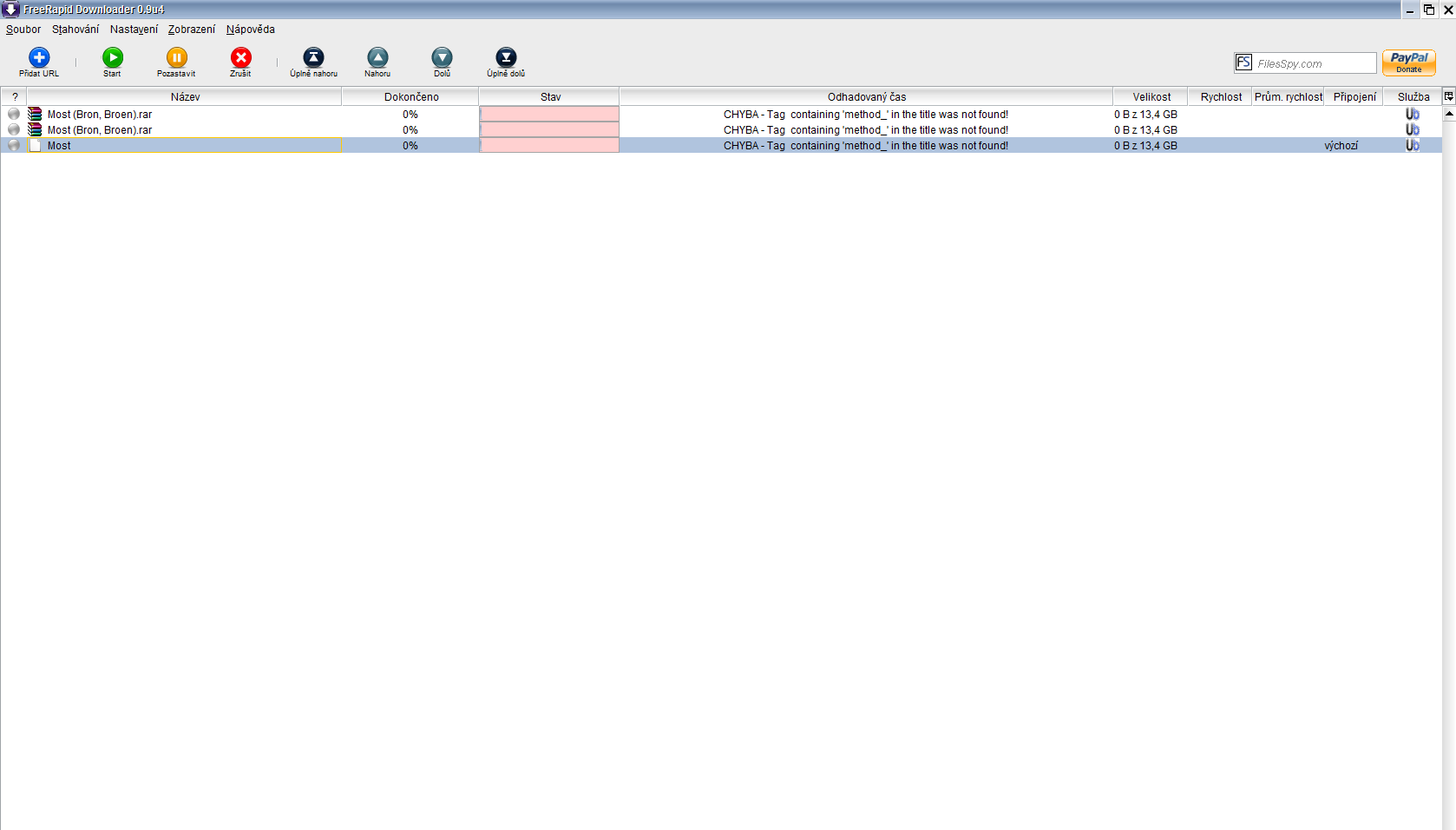Open the Nastavení menu
The width and height of the screenshot is (1456, 830).
(x=134, y=30)
